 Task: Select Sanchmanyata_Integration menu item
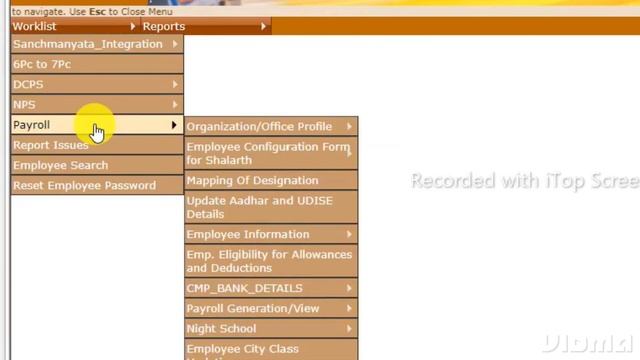(97, 44)
